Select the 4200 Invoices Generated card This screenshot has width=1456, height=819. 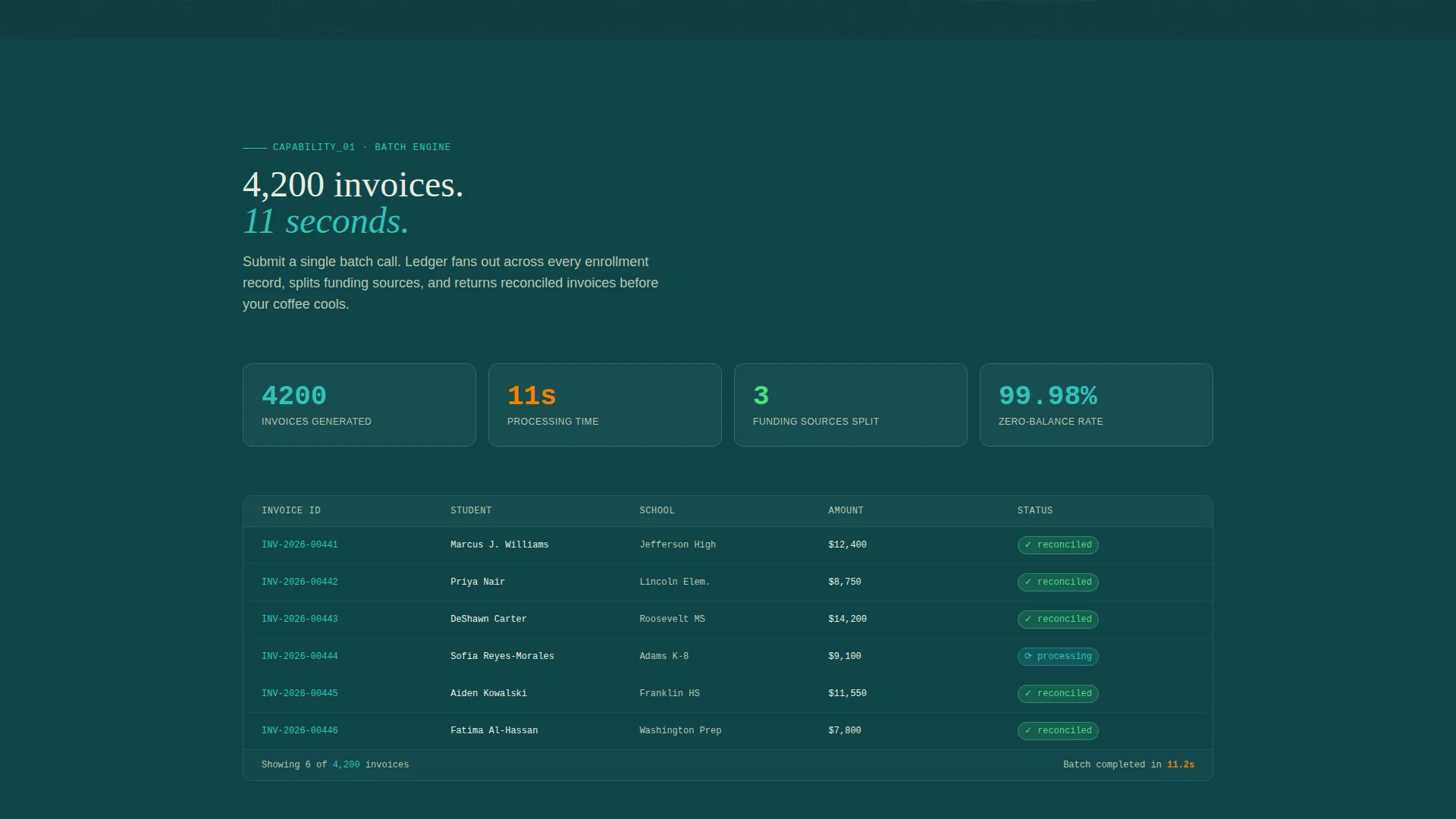point(359,405)
